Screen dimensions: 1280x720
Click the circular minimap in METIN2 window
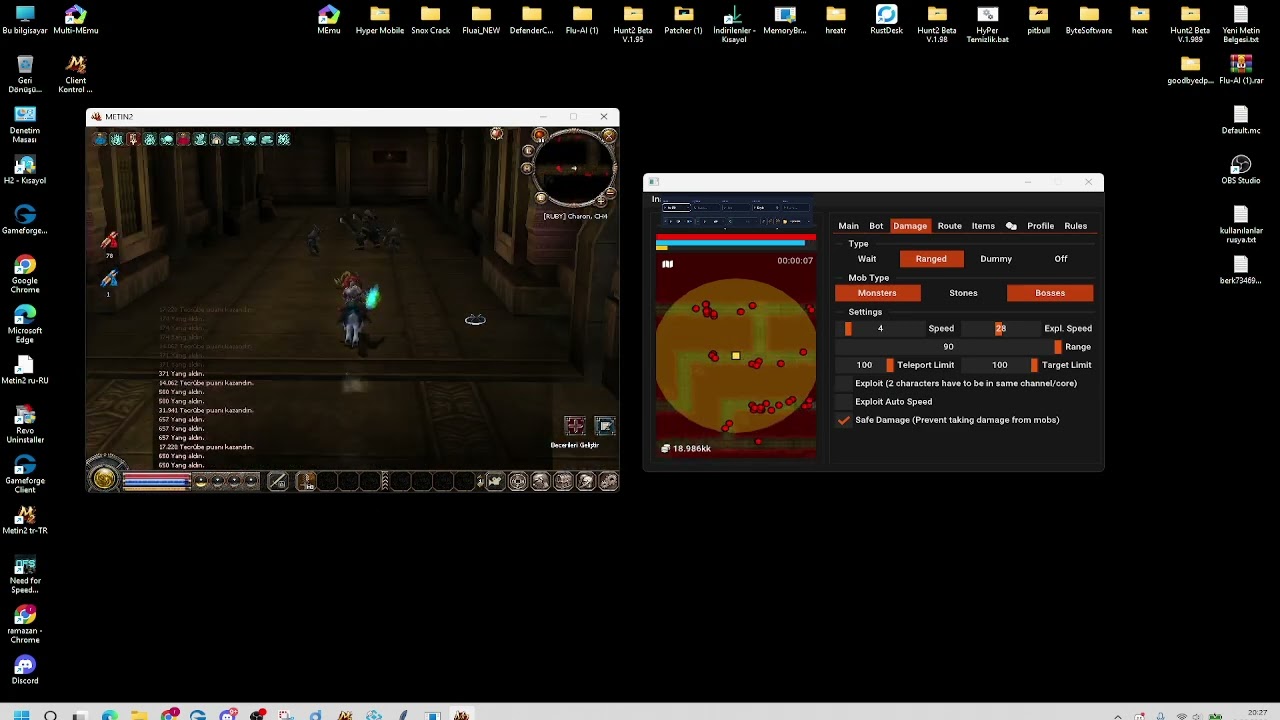(573, 169)
